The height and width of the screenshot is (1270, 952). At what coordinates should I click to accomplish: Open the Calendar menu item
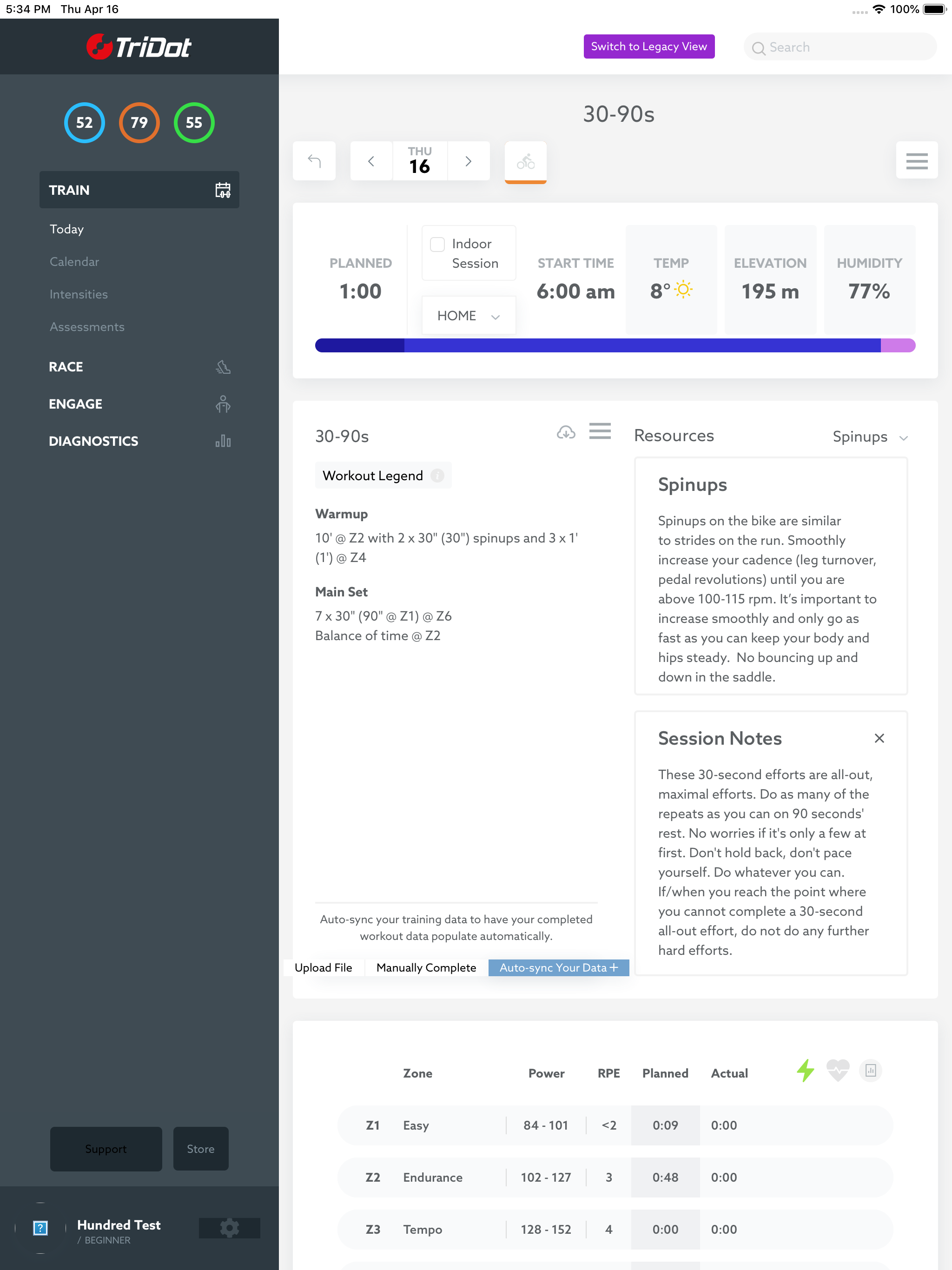tap(75, 262)
